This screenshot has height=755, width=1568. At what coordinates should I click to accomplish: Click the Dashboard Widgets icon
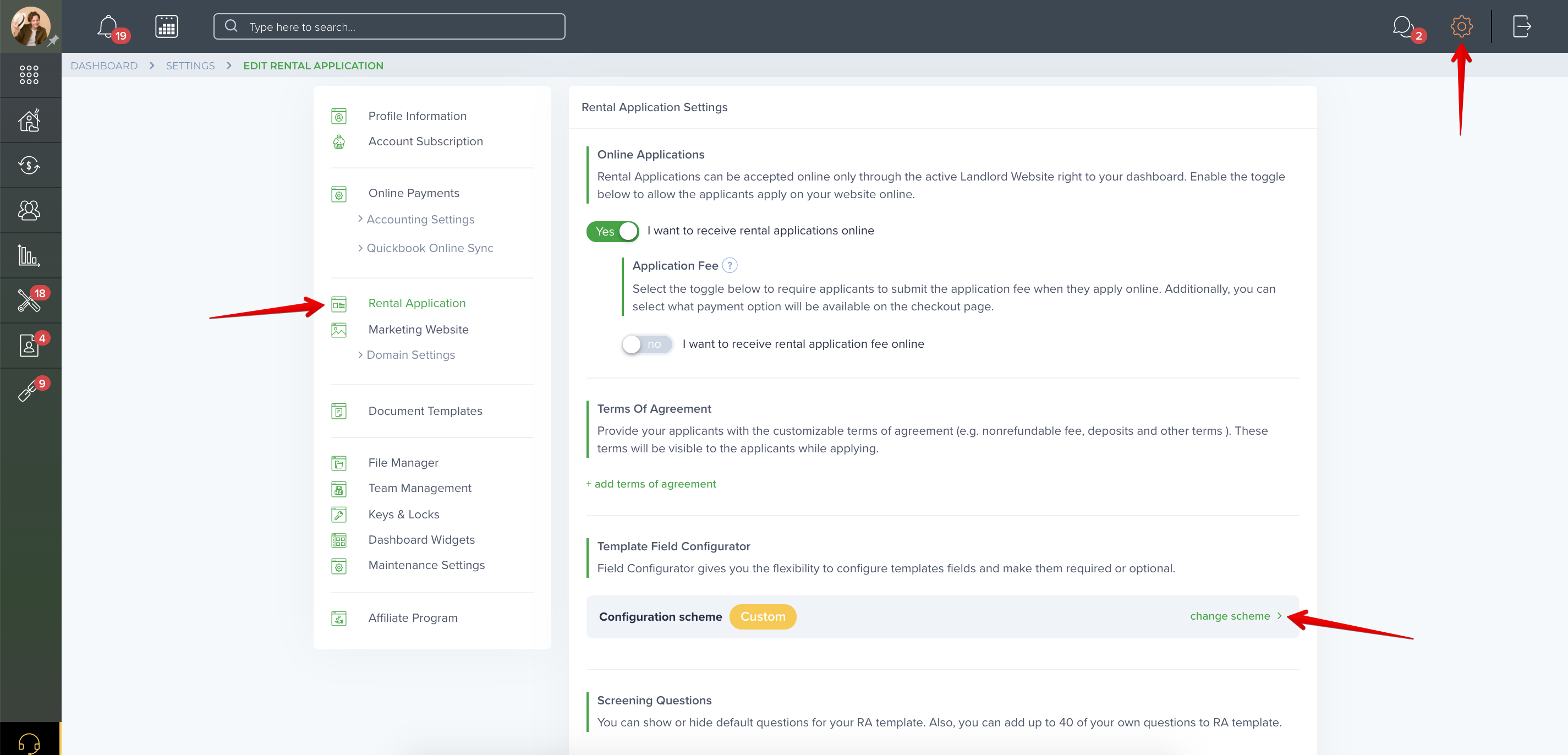(339, 540)
